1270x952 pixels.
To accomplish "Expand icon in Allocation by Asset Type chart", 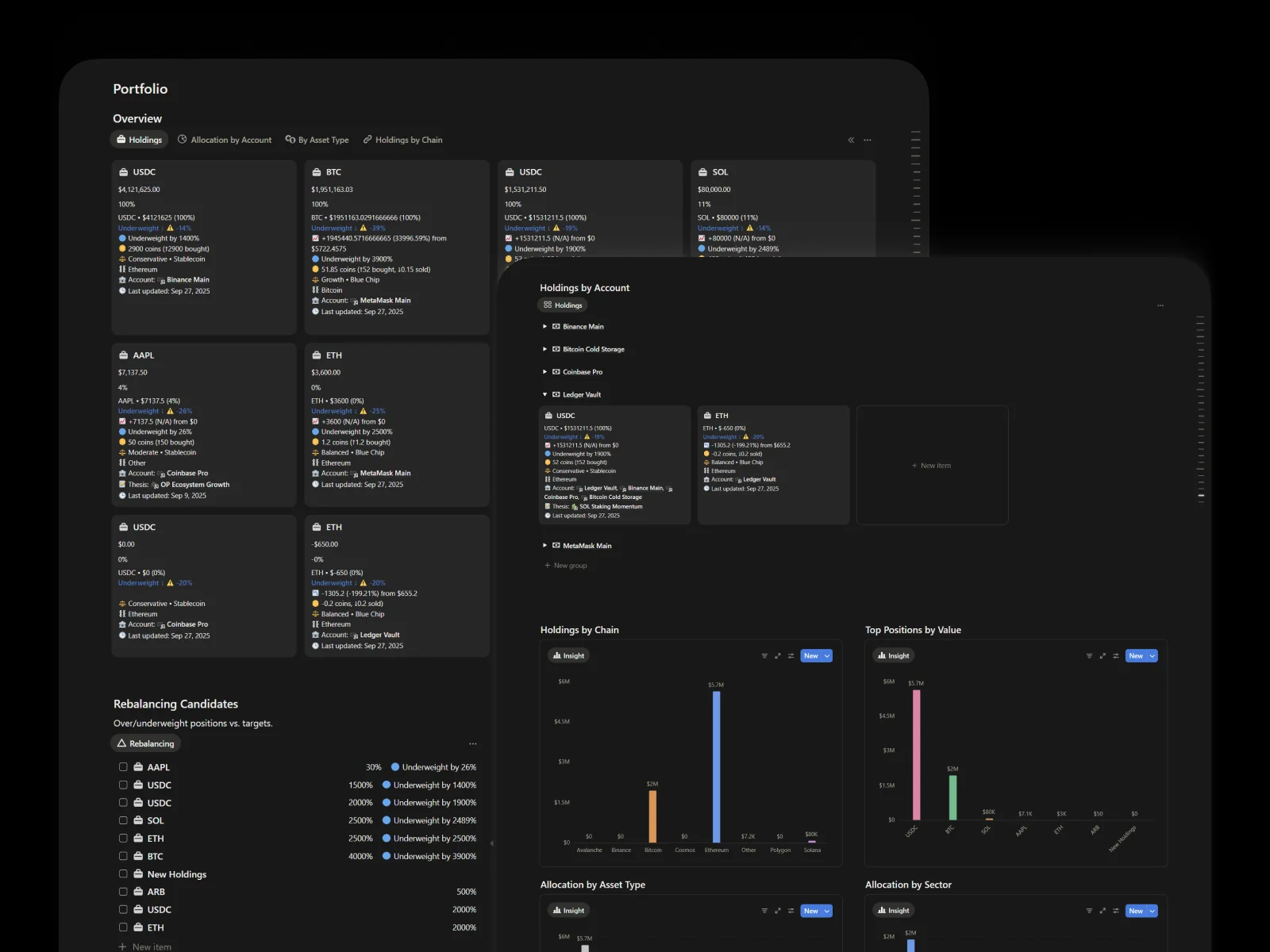I will coord(778,911).
